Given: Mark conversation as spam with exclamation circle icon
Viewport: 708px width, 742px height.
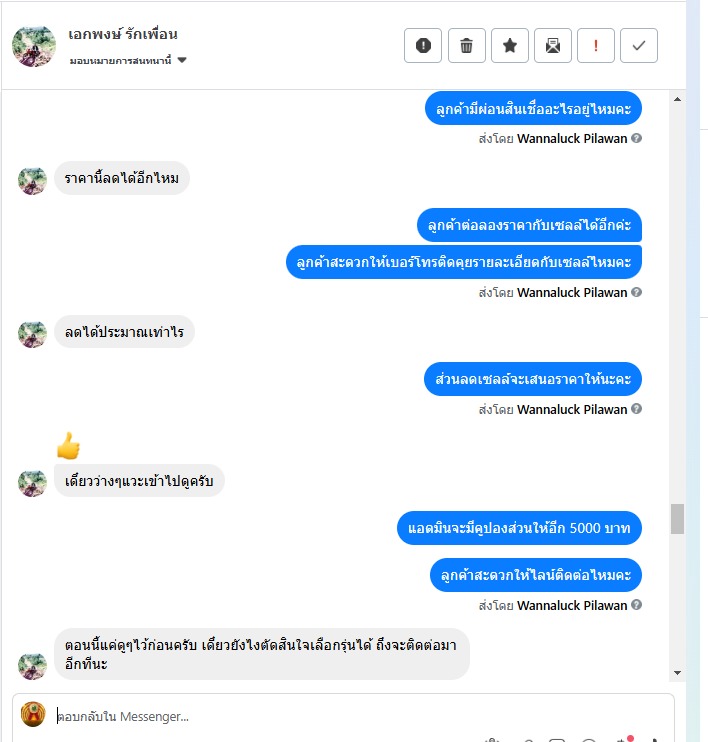Looking at the screenshot, I should 423,45.
